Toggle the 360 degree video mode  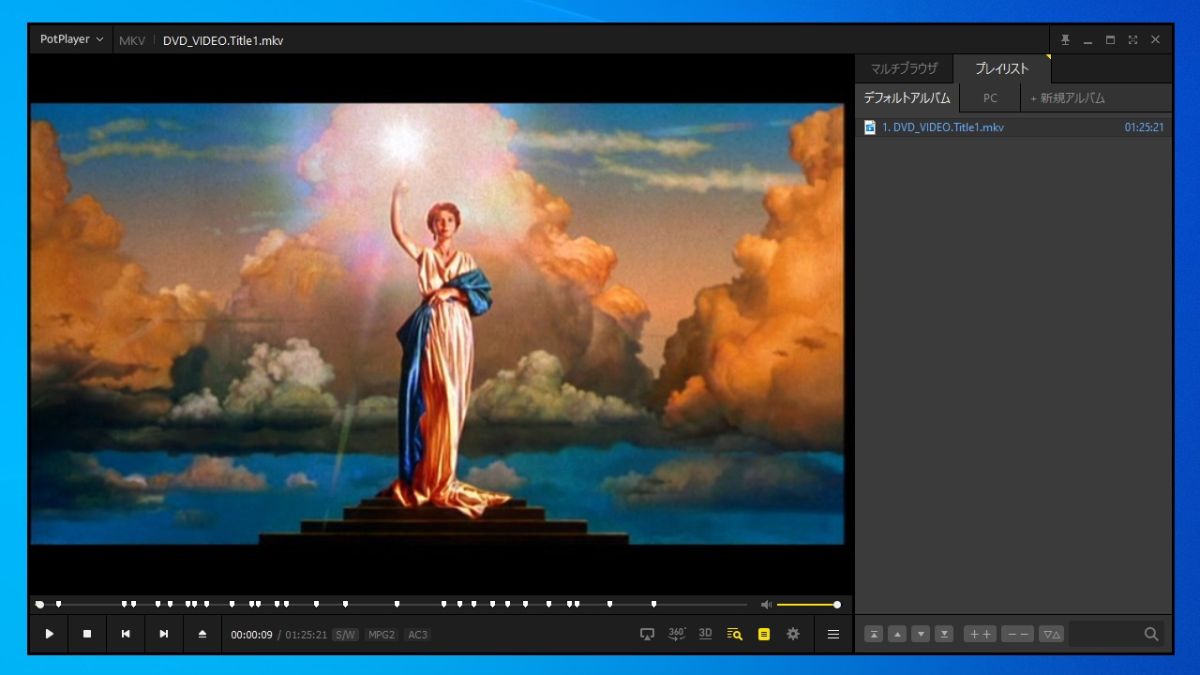point(676,634)
